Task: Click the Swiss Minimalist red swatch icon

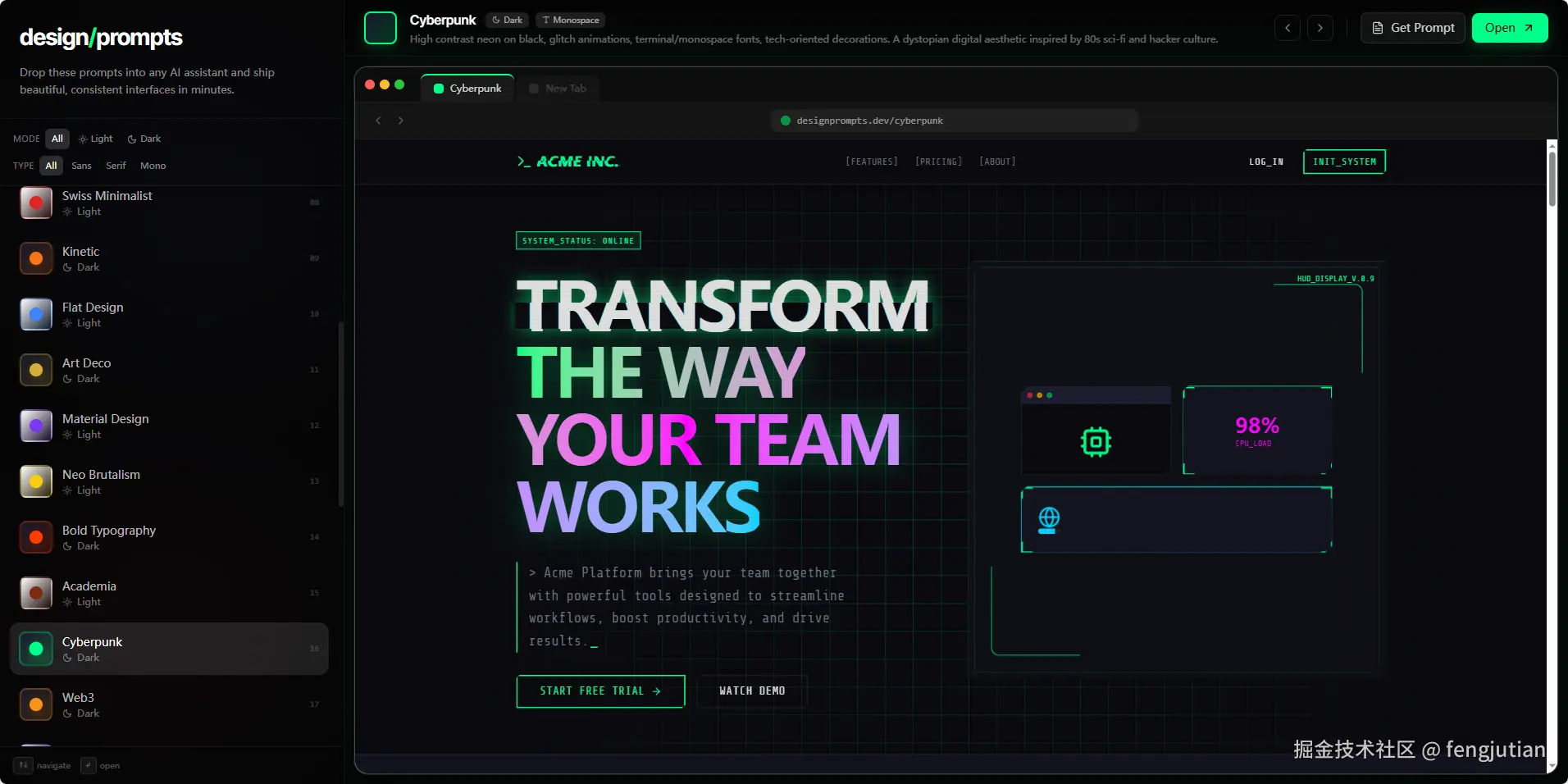Action: (36, 203)
